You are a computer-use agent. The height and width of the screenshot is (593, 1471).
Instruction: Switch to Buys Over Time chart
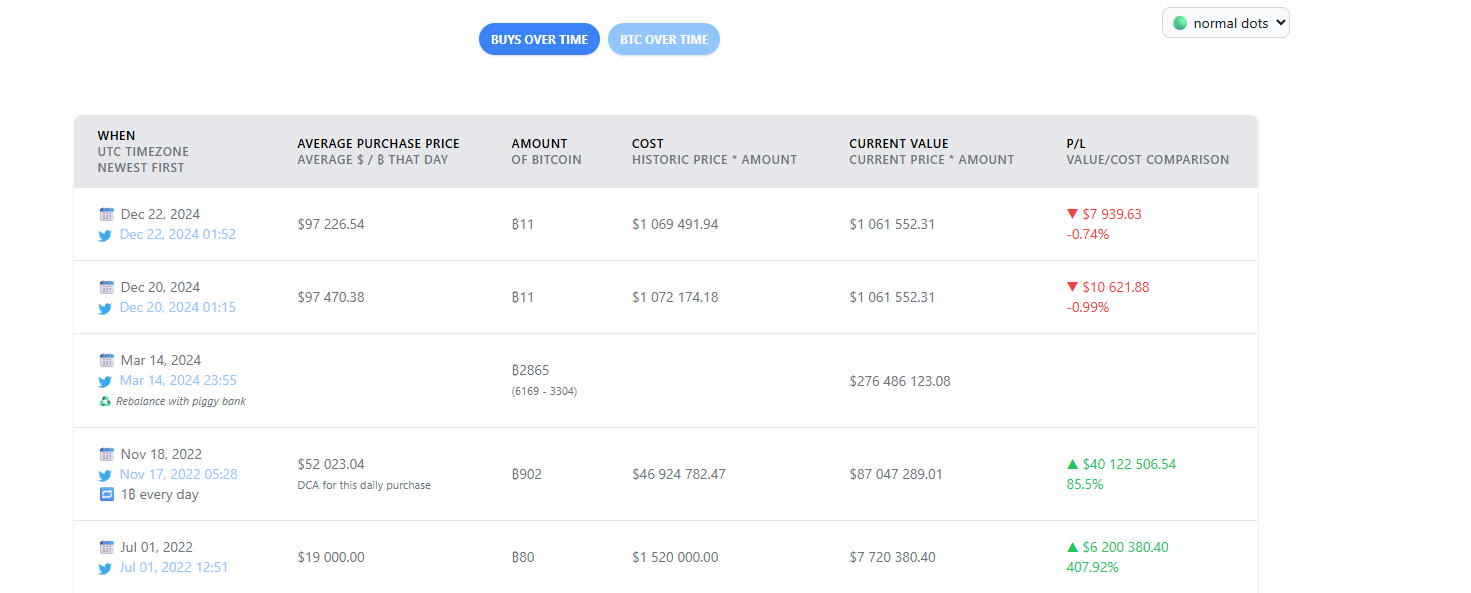539,40
